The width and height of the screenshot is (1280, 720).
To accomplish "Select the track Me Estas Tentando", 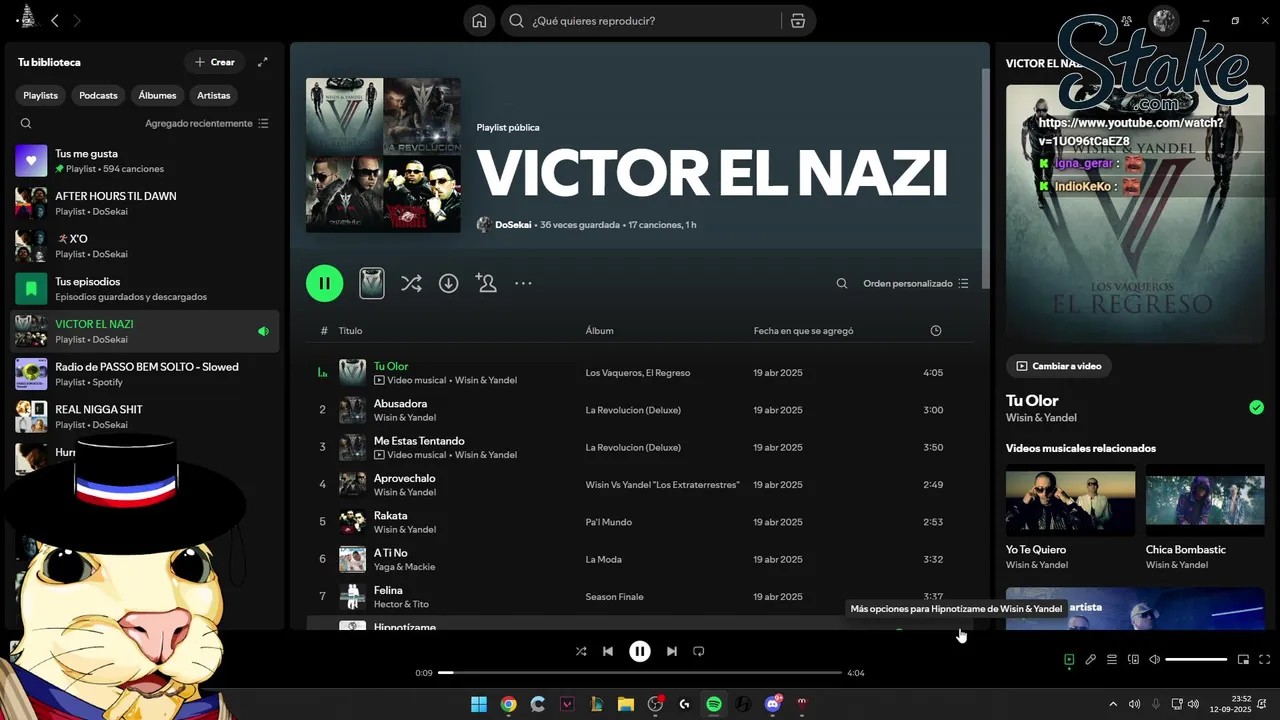I will (x=640, y=447).
